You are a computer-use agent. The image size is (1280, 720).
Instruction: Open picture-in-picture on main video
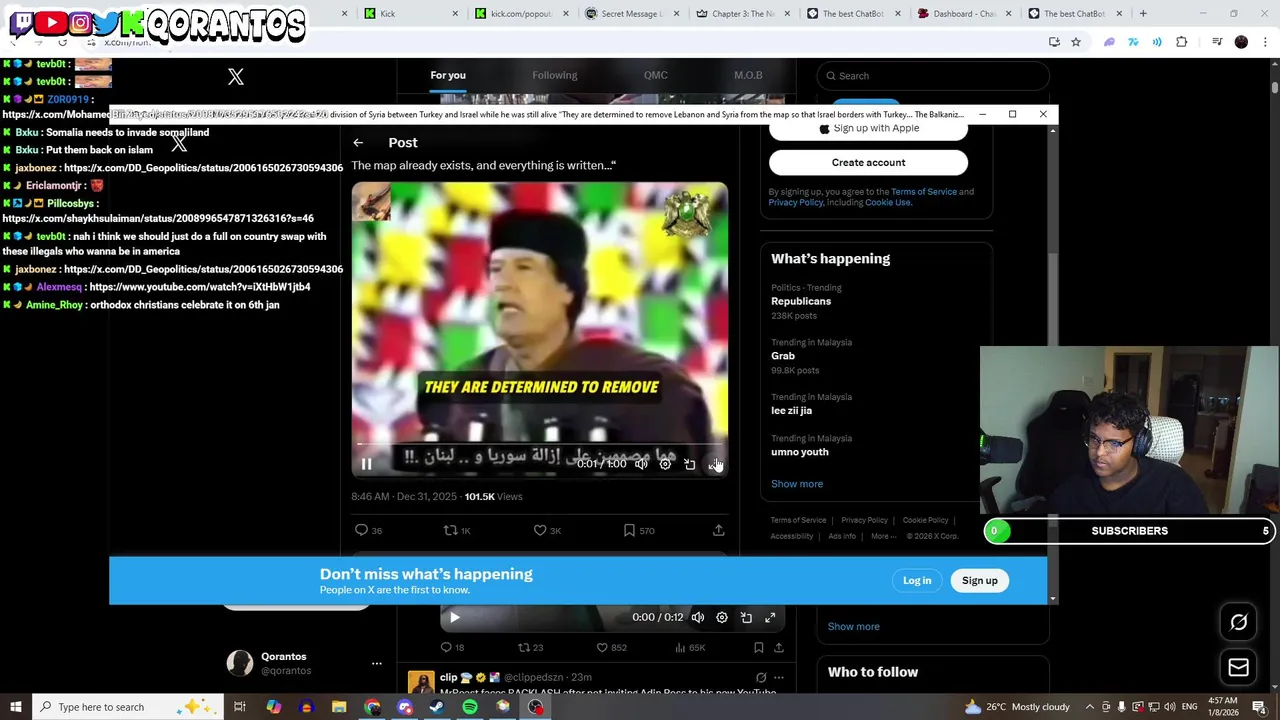point(689,464)
